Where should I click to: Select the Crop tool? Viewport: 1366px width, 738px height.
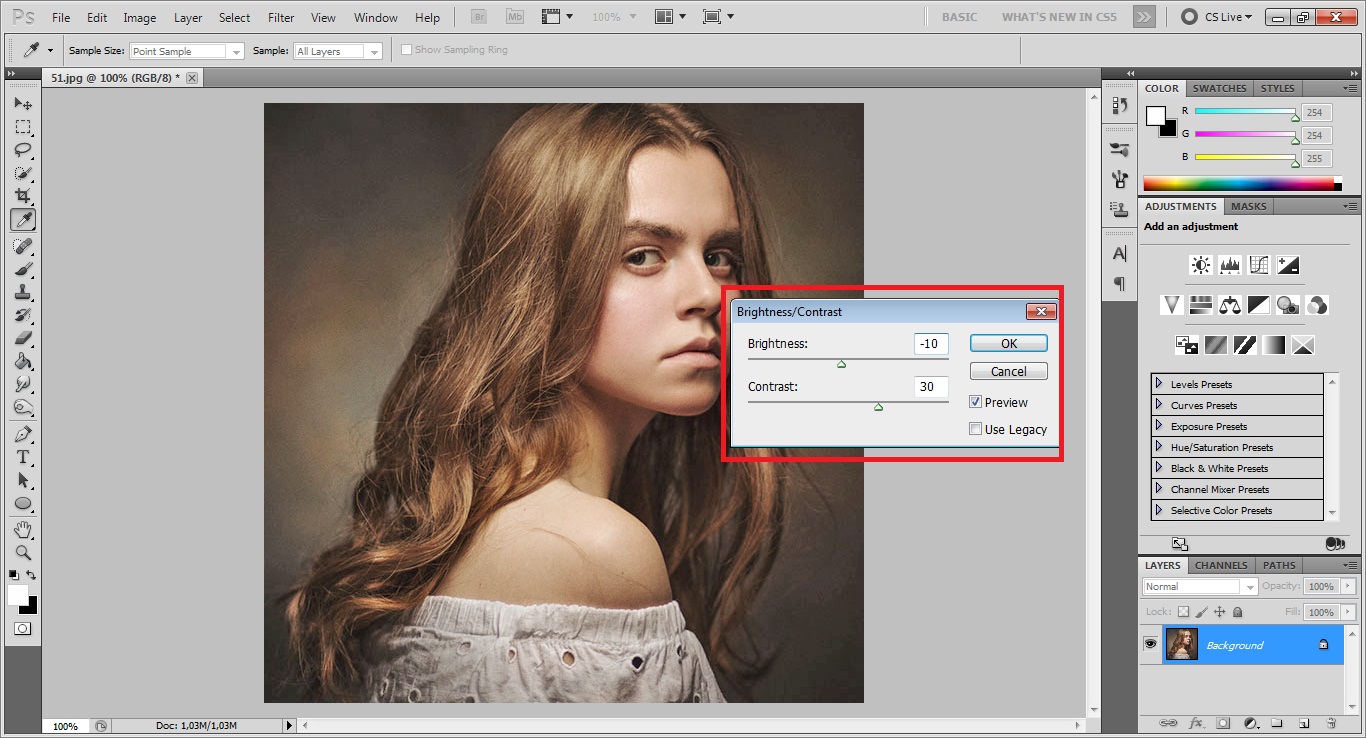pos(22,196)
